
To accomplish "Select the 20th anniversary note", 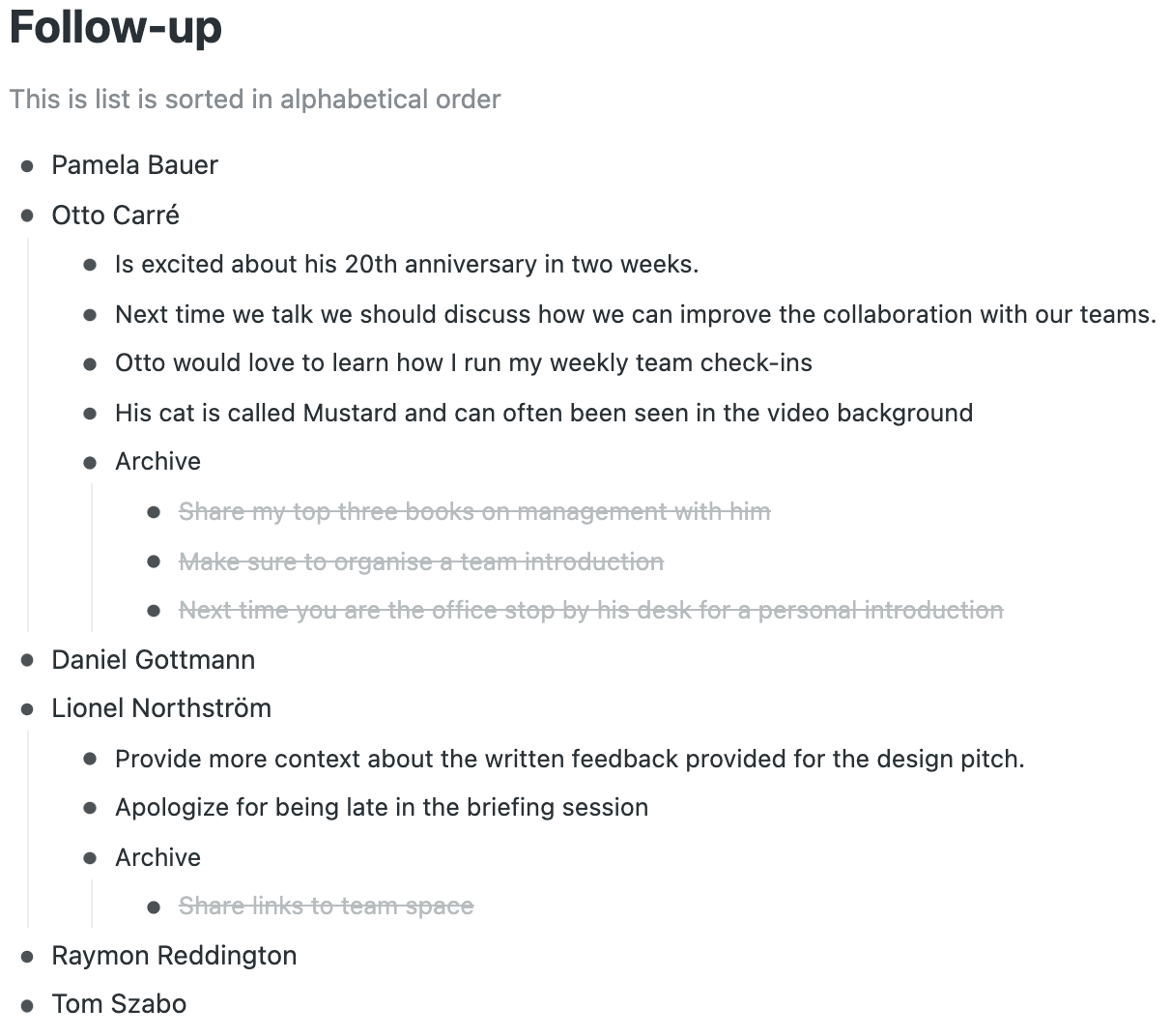I will pyautogui.click(x=407, y=265).
